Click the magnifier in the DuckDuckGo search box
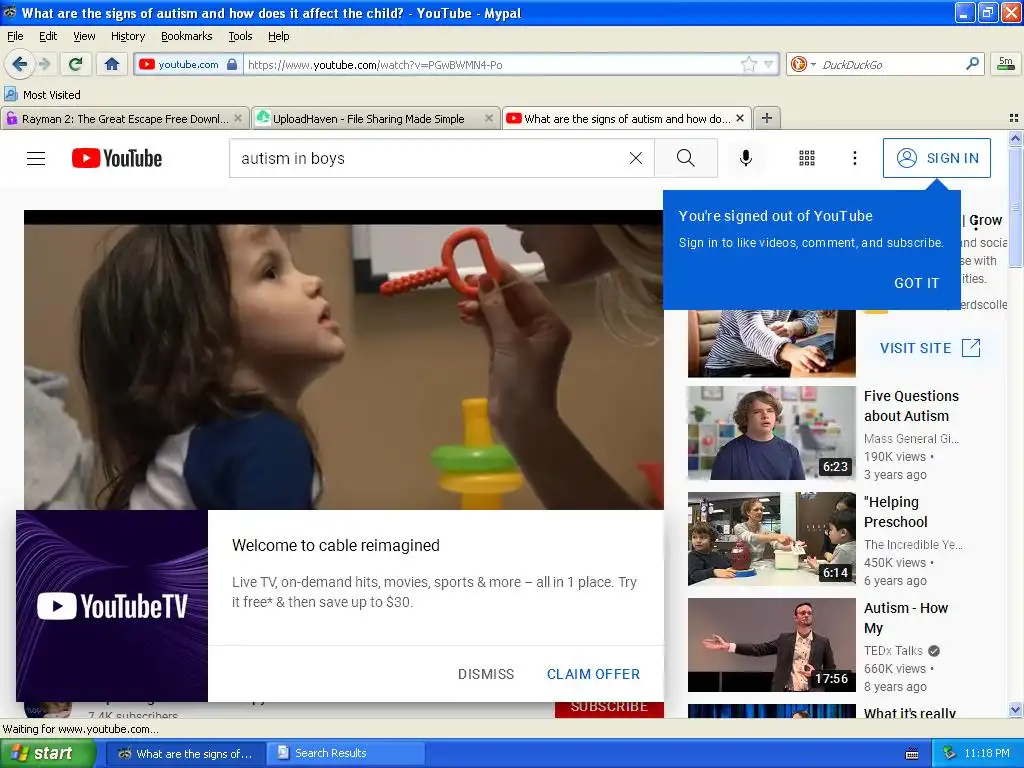The image size is (1024, 768). (972, 64)
